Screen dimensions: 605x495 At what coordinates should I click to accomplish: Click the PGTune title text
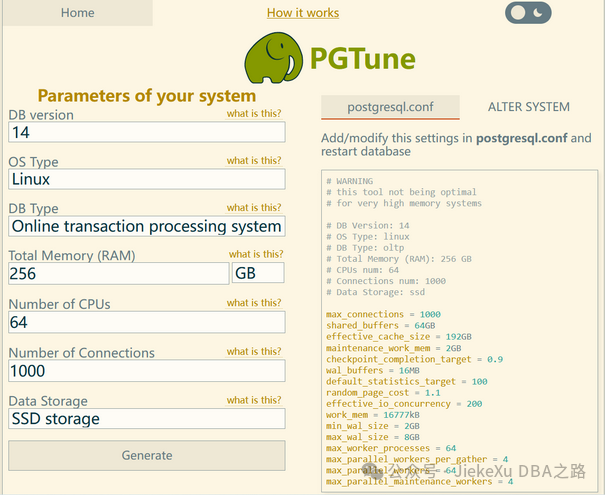[x=363, y=59]
